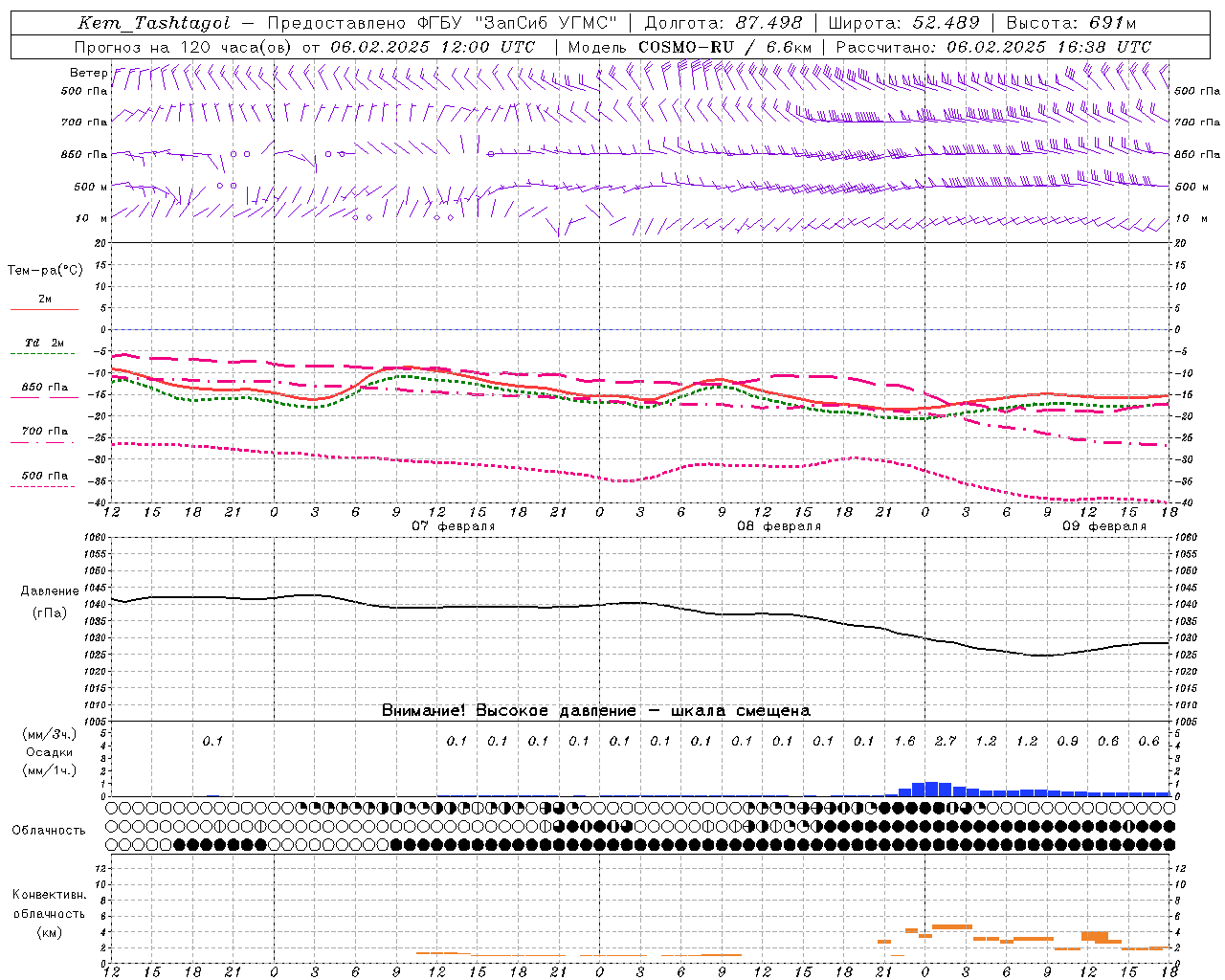Screen dimensions: 1225x980
Task: Click the 'Осадки' precipitation label
Action: pos(50,752)
